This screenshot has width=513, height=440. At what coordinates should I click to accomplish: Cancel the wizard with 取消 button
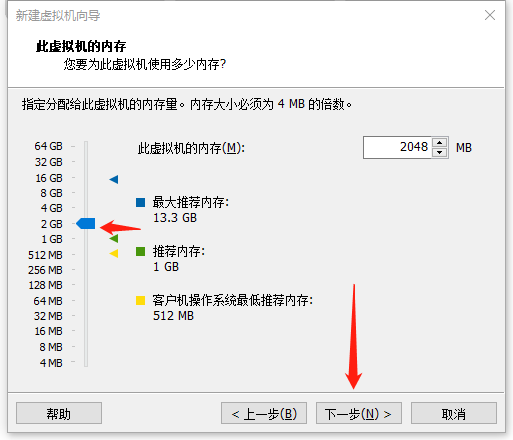tap(454, 413)
